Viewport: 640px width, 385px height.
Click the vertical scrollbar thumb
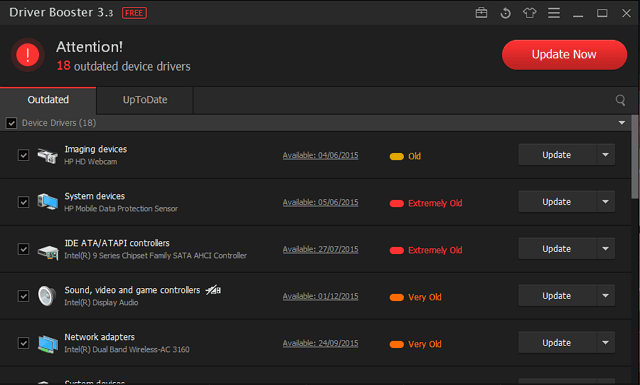coord(635,157)
